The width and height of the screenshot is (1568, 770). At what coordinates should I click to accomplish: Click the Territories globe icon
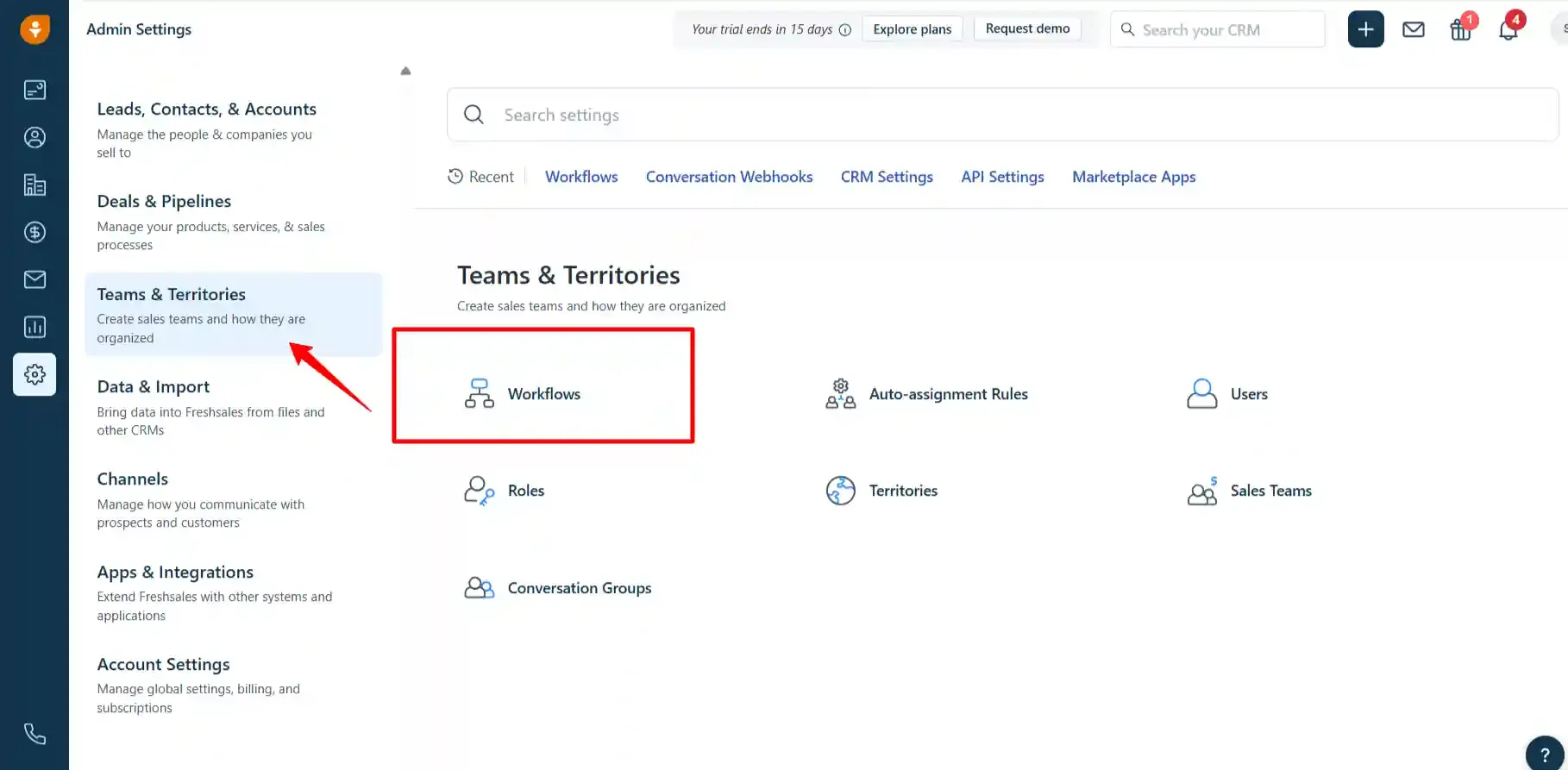coord(841,490)
